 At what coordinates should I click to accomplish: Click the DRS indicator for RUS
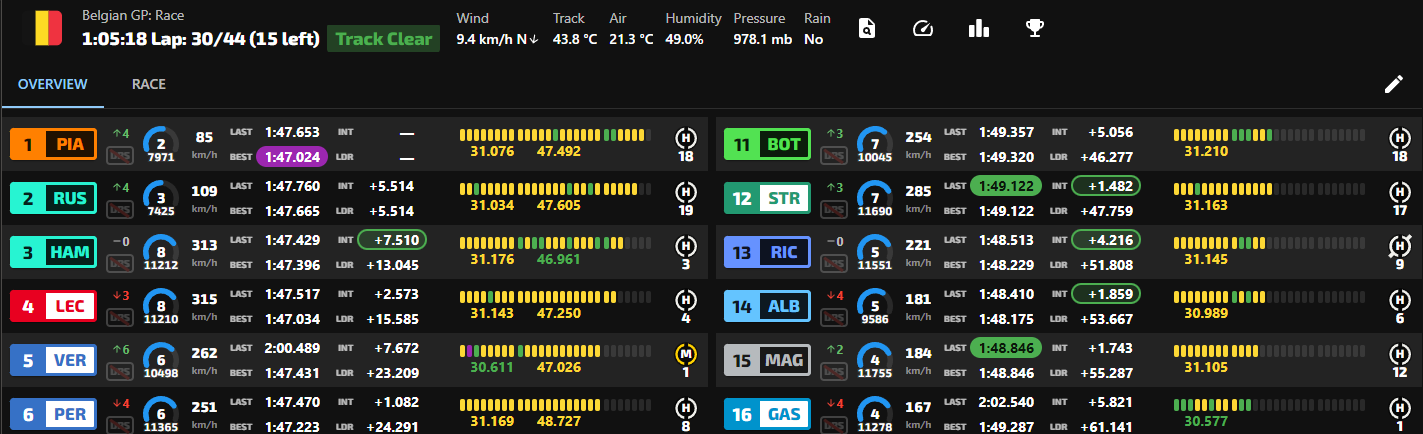click(120, 209)
